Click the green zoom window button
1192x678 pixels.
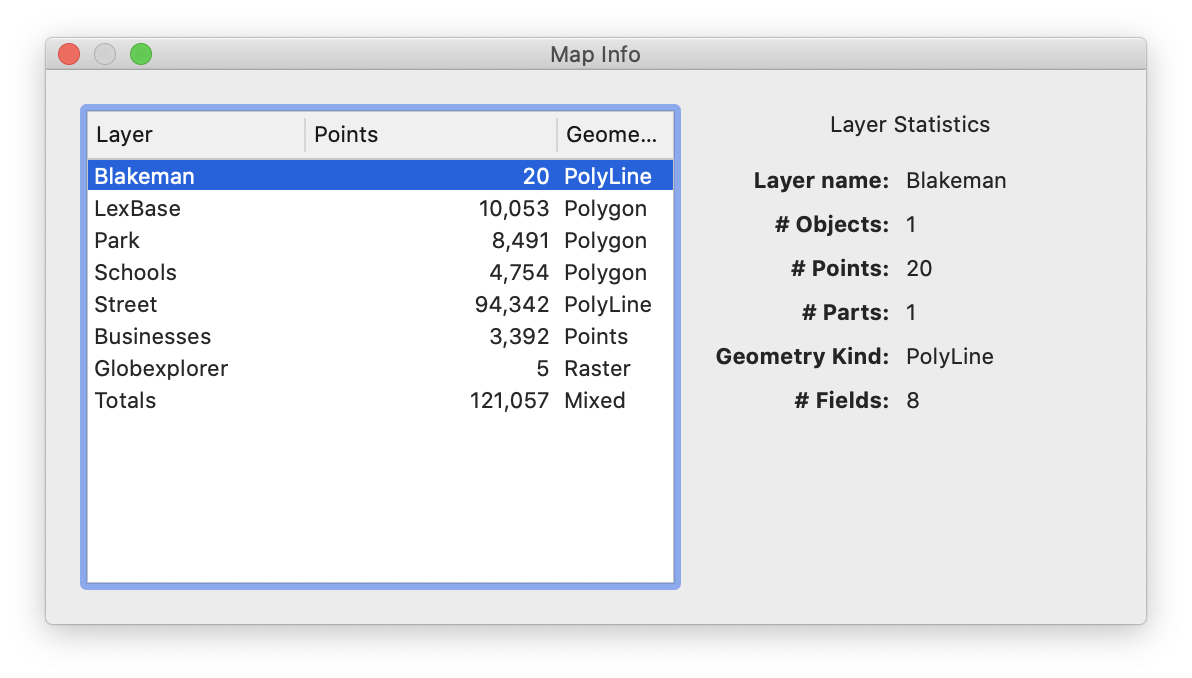coord(141,54)
